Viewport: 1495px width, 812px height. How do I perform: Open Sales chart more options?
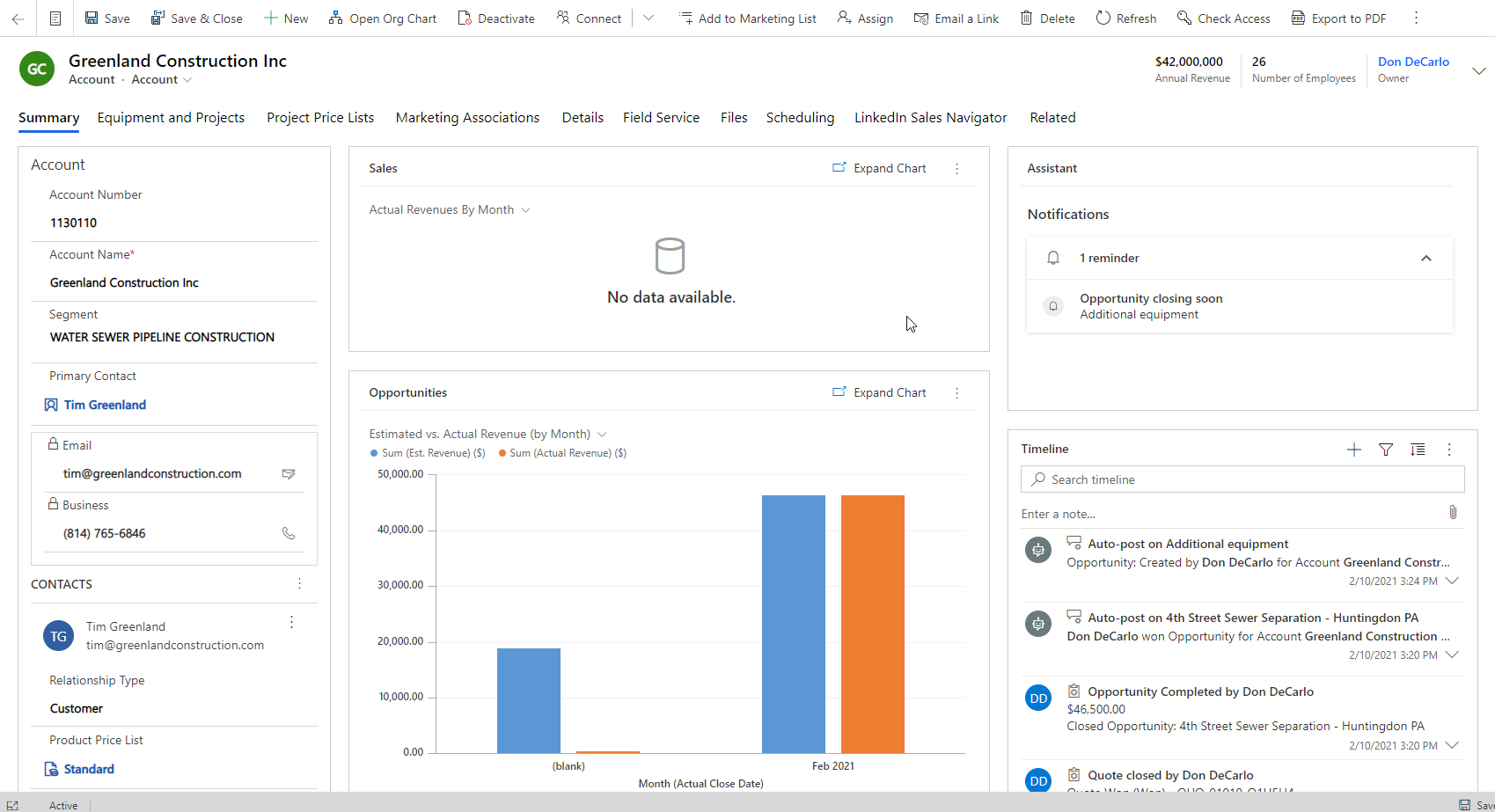pyautogui.click(x=957, y=168)
